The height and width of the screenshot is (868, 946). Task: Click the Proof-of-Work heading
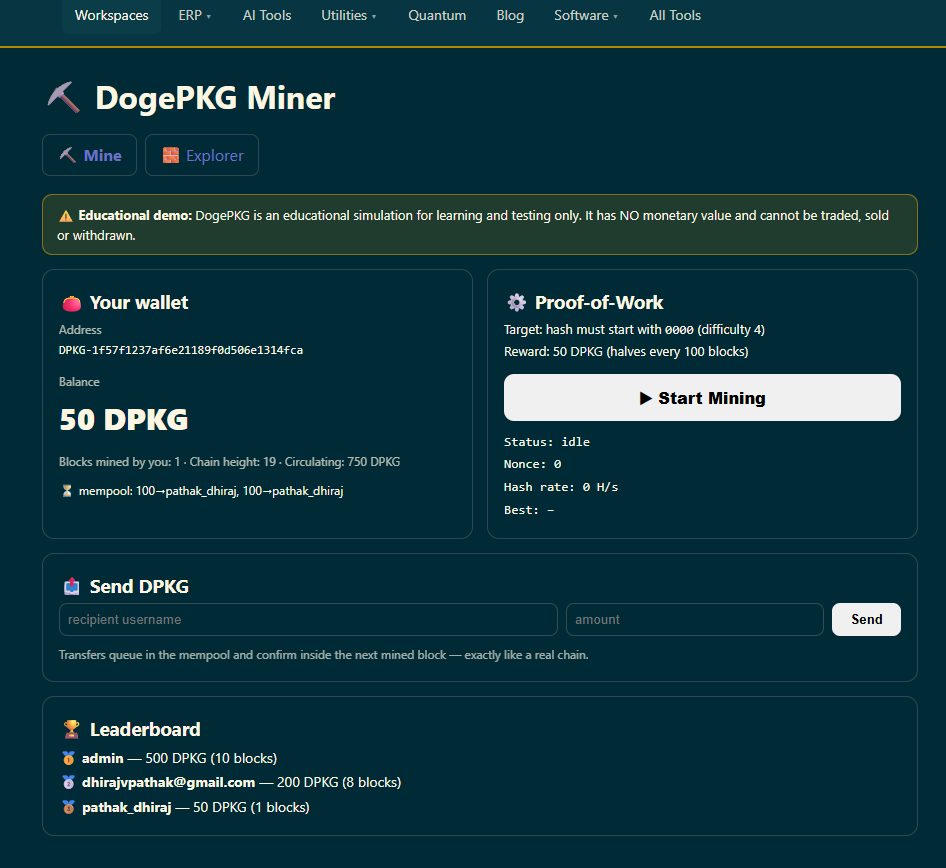pos(599,302)
